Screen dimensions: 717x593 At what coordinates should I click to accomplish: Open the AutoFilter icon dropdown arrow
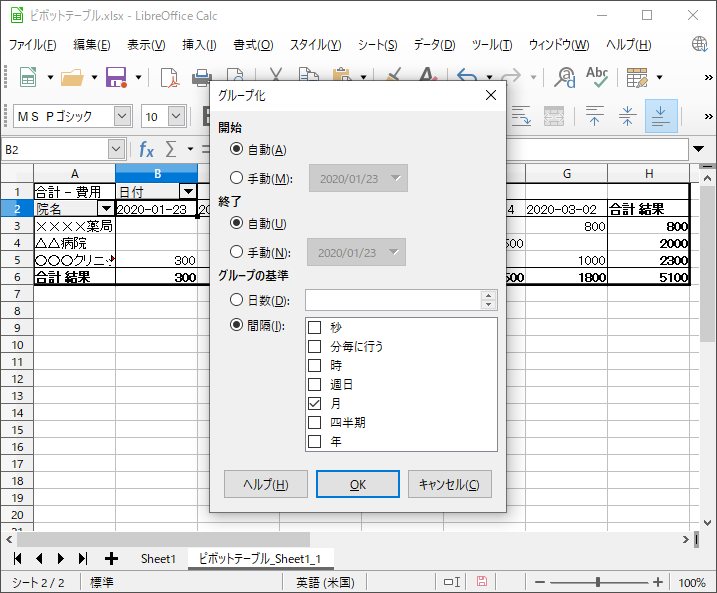pyautogui.click(x=659, y=77)
